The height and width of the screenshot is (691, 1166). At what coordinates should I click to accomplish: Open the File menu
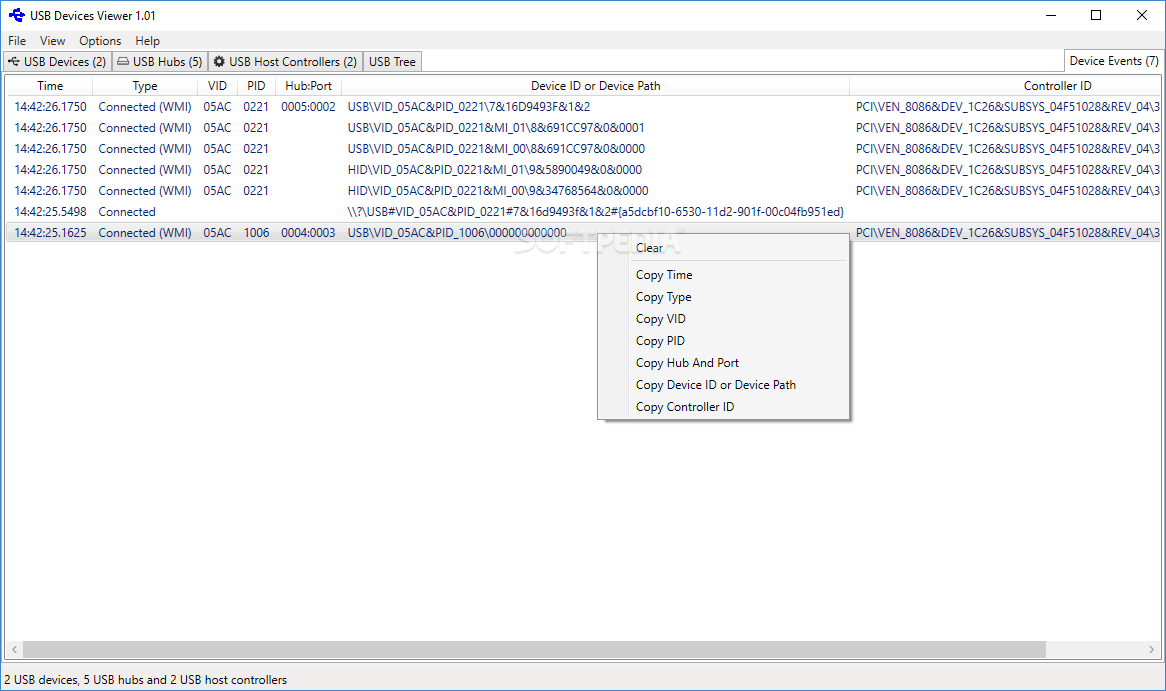[16, 40]
